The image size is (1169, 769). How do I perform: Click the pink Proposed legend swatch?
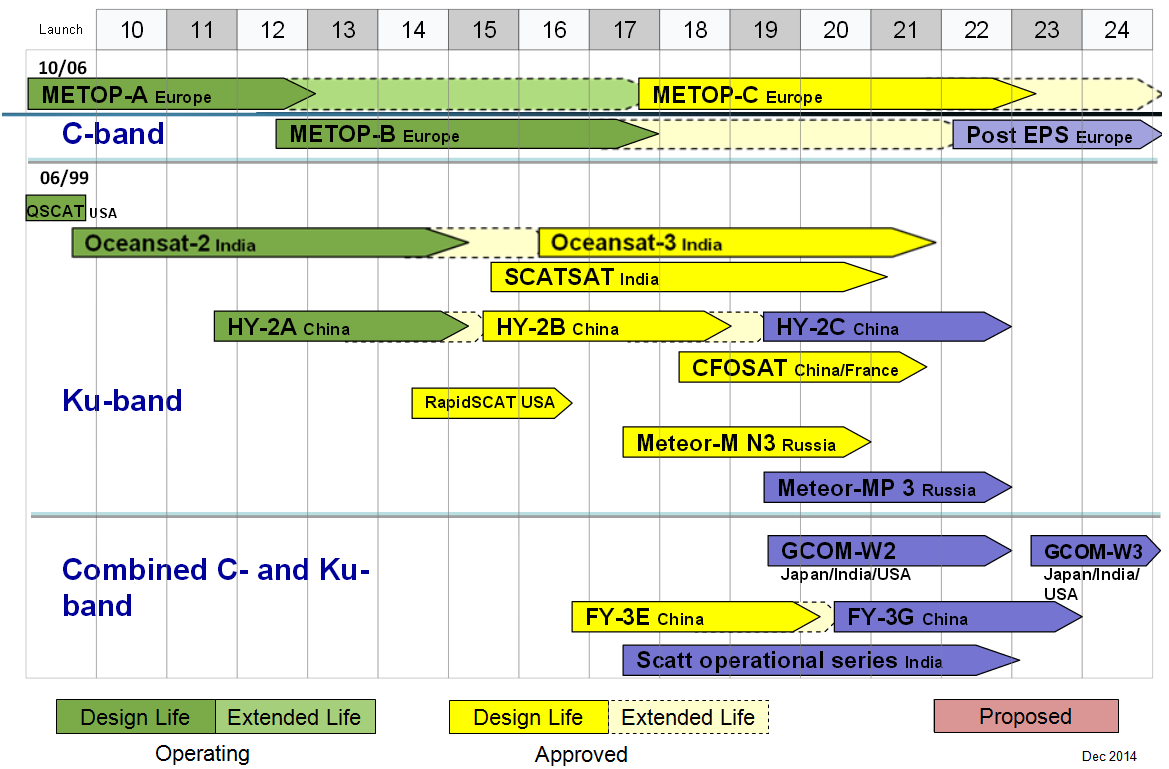point(1025,716)
